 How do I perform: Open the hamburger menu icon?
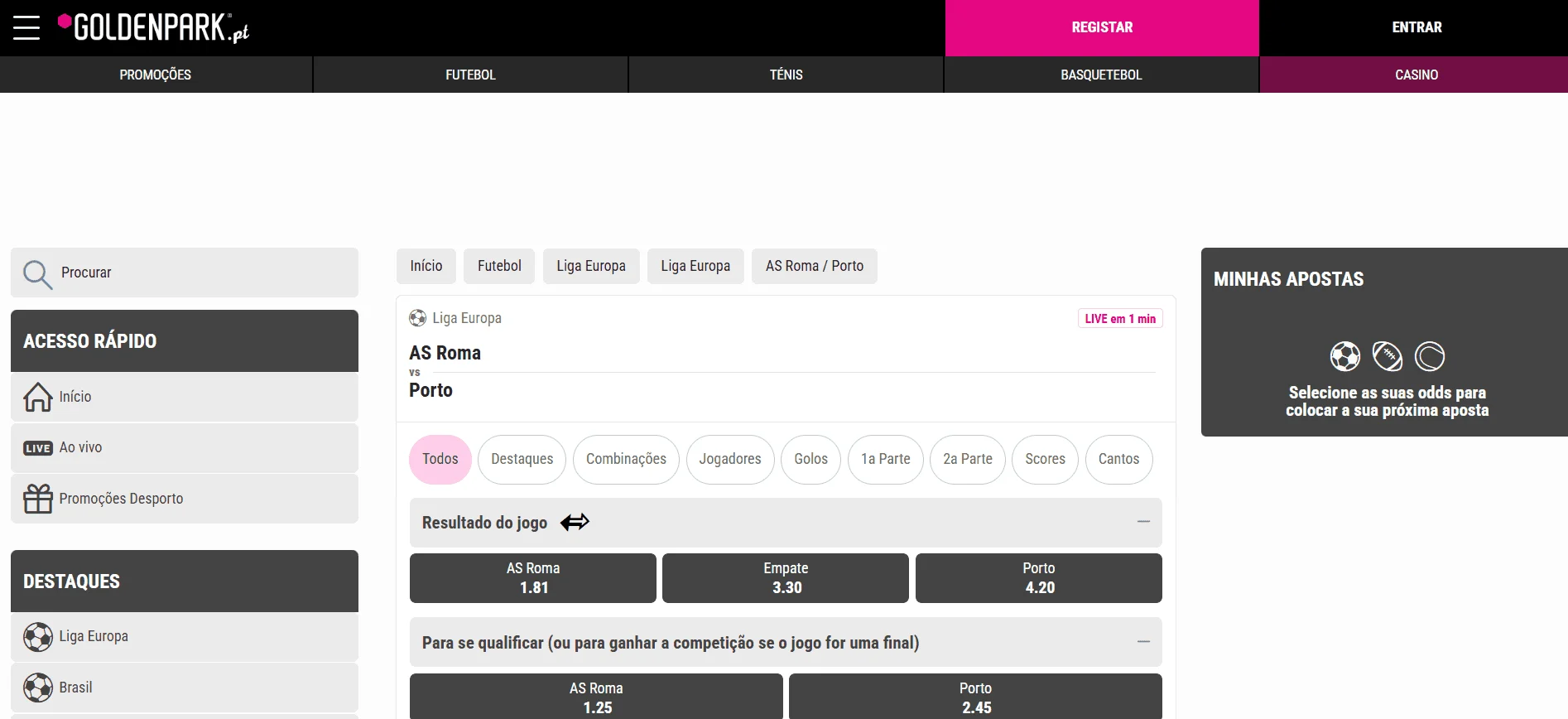(x=26, y=27)
